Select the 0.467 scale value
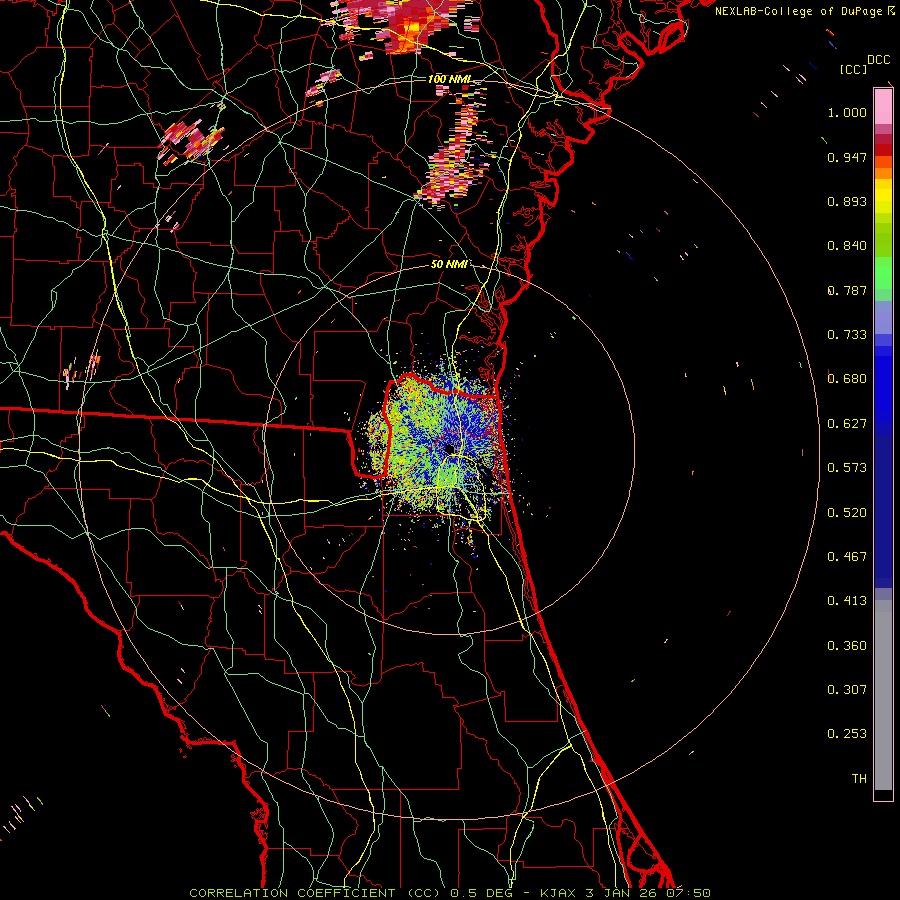This screenshot has width=900, height=900. click(x=847, y=557)
